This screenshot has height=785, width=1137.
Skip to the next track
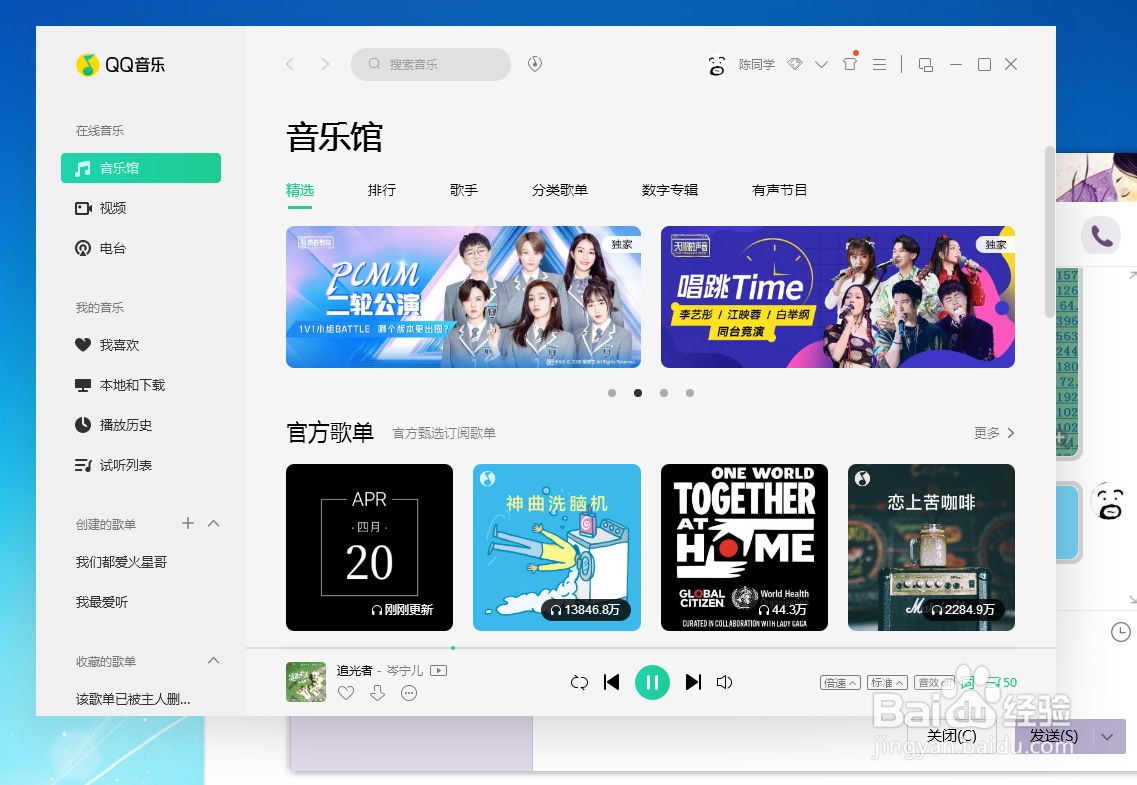693,682
